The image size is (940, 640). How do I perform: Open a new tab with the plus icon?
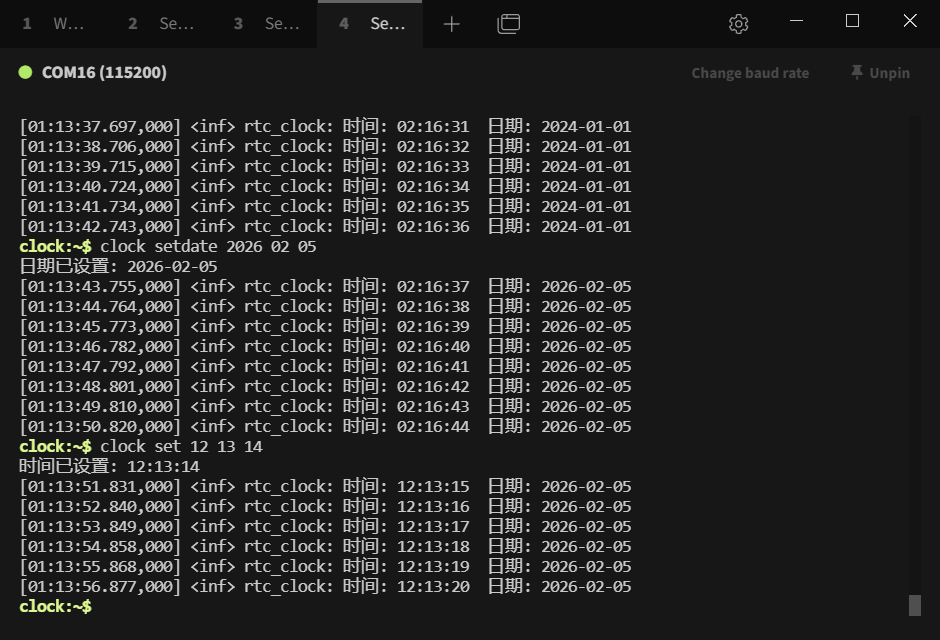(x=451, y=24)
